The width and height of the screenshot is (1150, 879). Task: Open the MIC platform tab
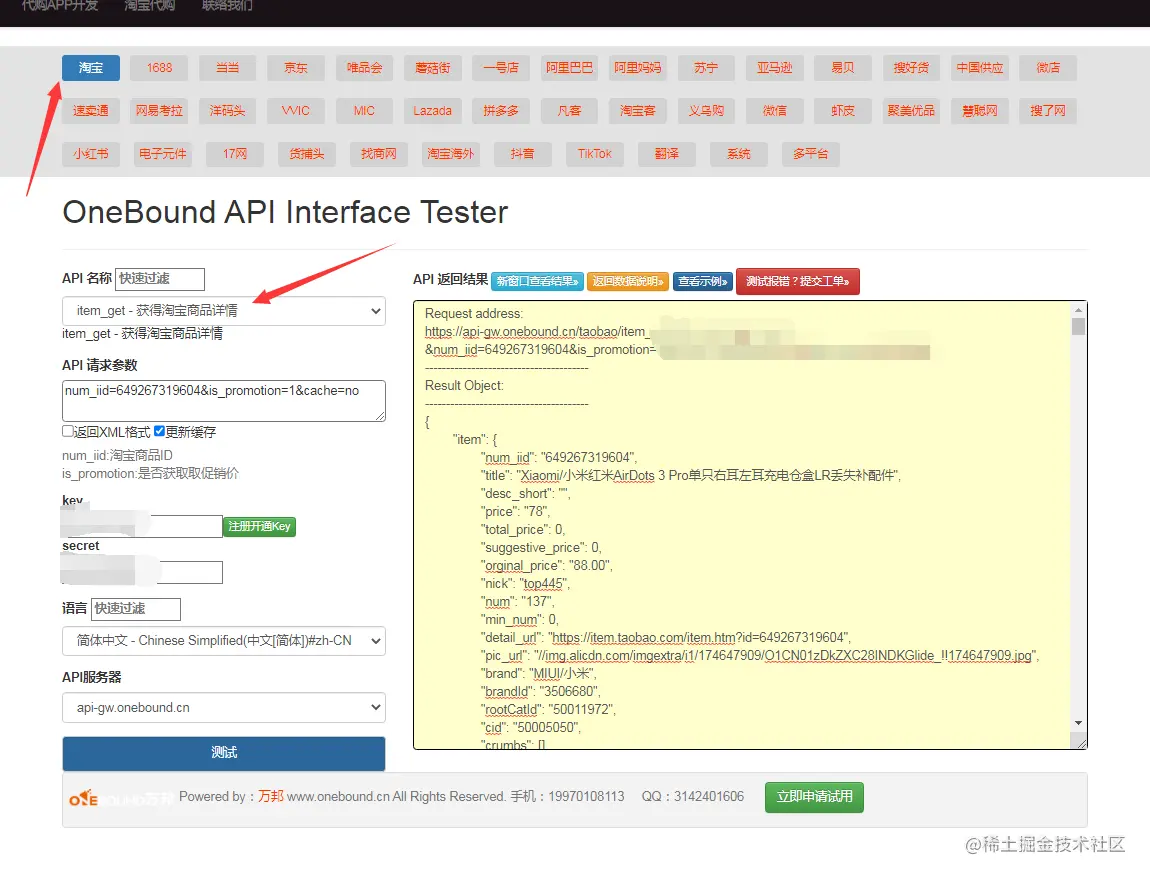(x=365, y=111)
